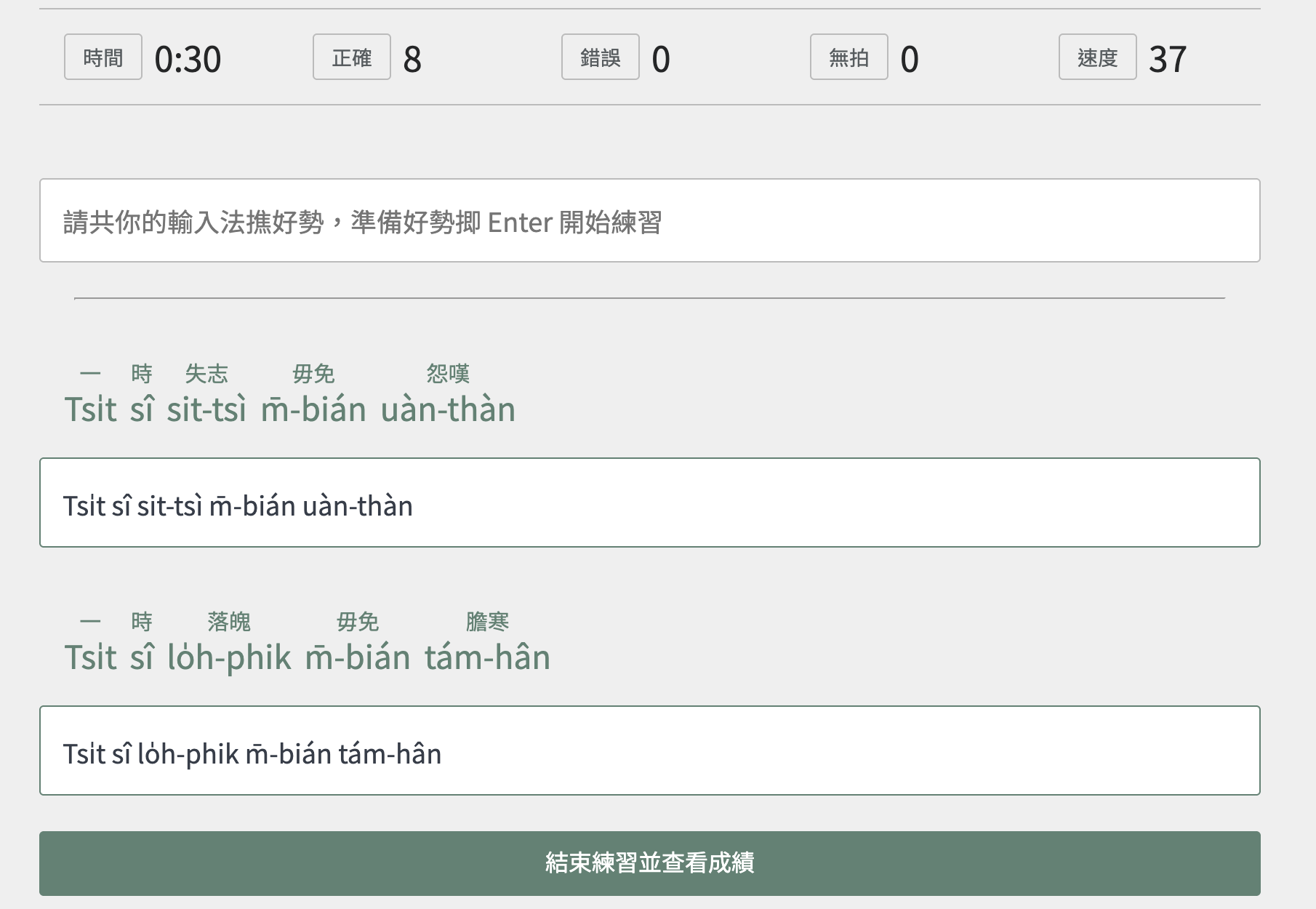The height and width of the screenshot is (909, 1316).
Task: Click the answer field containing tám-hân
Action: click(x=649, y=751)
